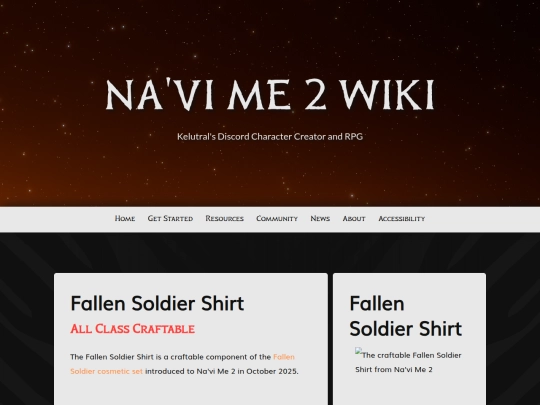540x405 pixels.
Task: Open the Get Started menu item
Action: pyautogui.click(x=170, y=218)
